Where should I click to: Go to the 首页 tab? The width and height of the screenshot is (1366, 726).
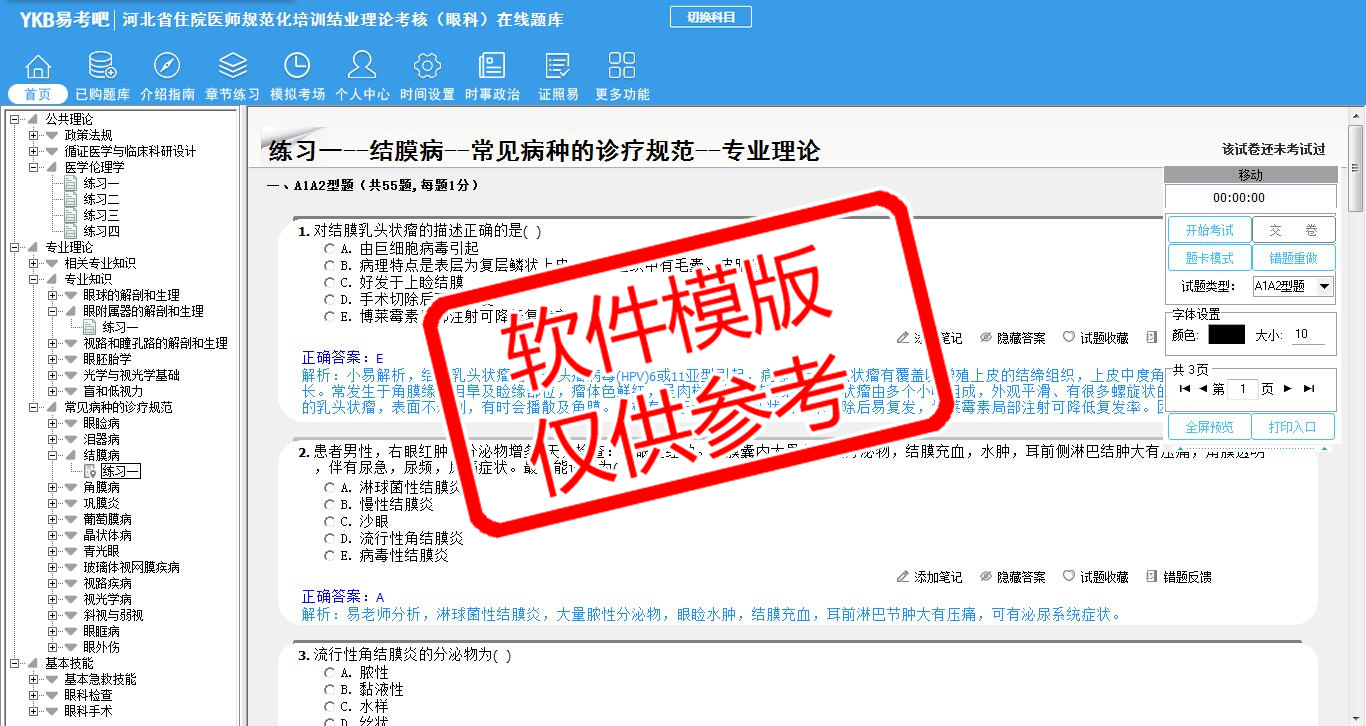pos(38,94)
